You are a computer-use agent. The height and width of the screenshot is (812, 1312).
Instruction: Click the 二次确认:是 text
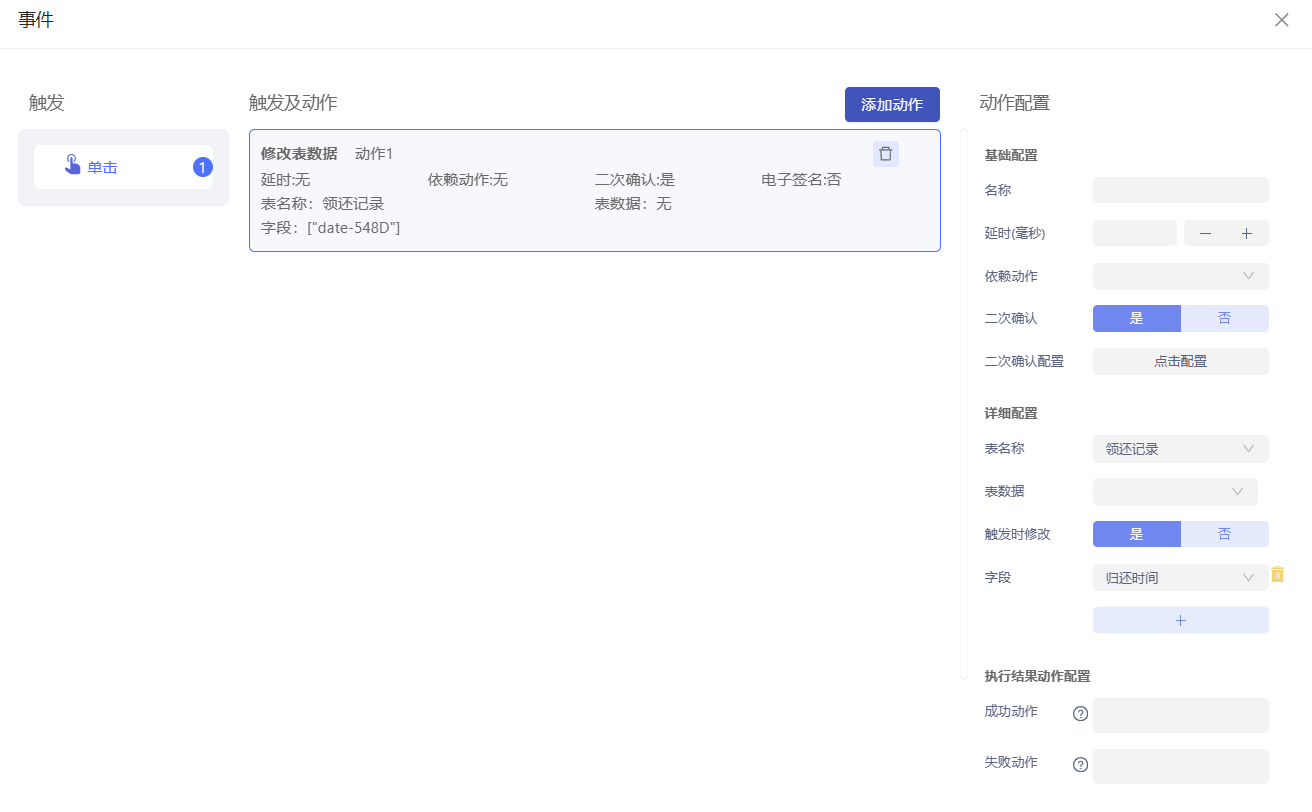[x=635, y=179]
